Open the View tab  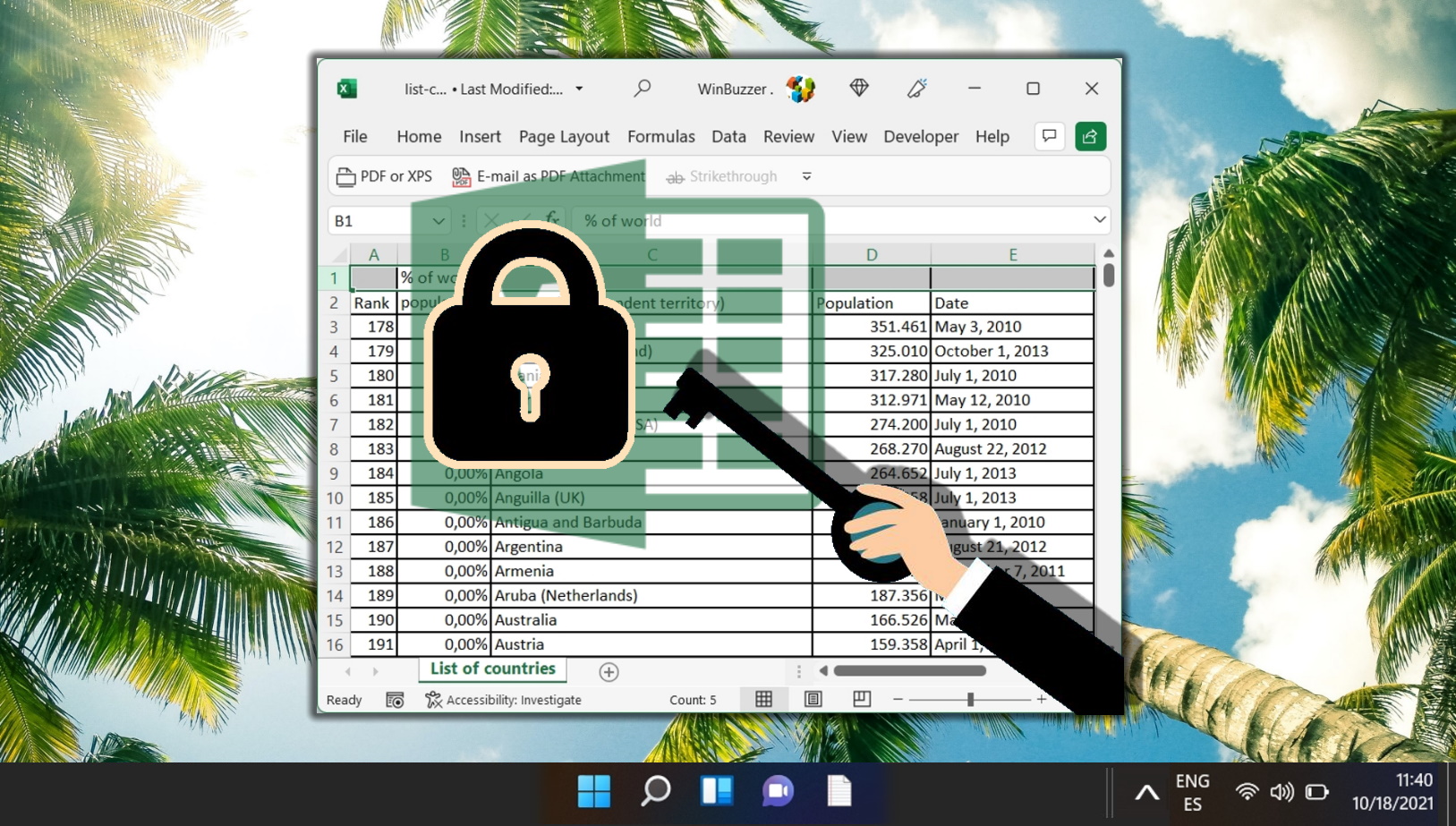click(849, 136)
